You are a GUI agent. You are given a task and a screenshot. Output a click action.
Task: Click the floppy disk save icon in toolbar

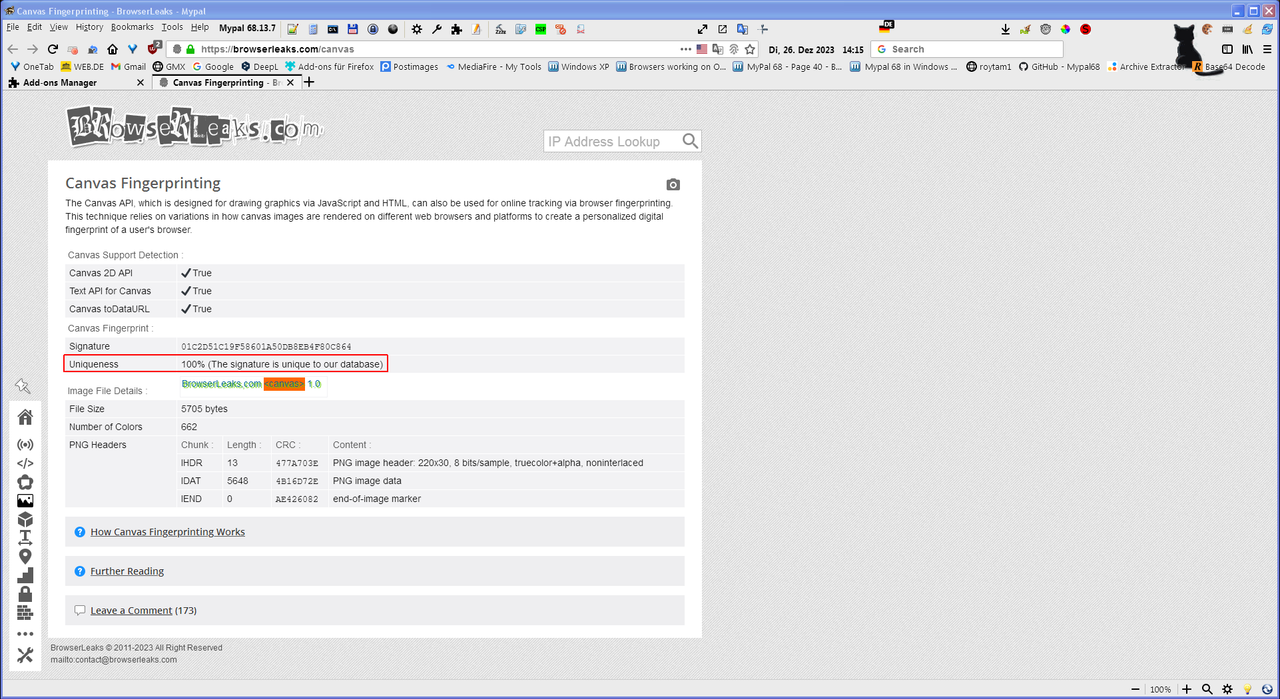352,29
